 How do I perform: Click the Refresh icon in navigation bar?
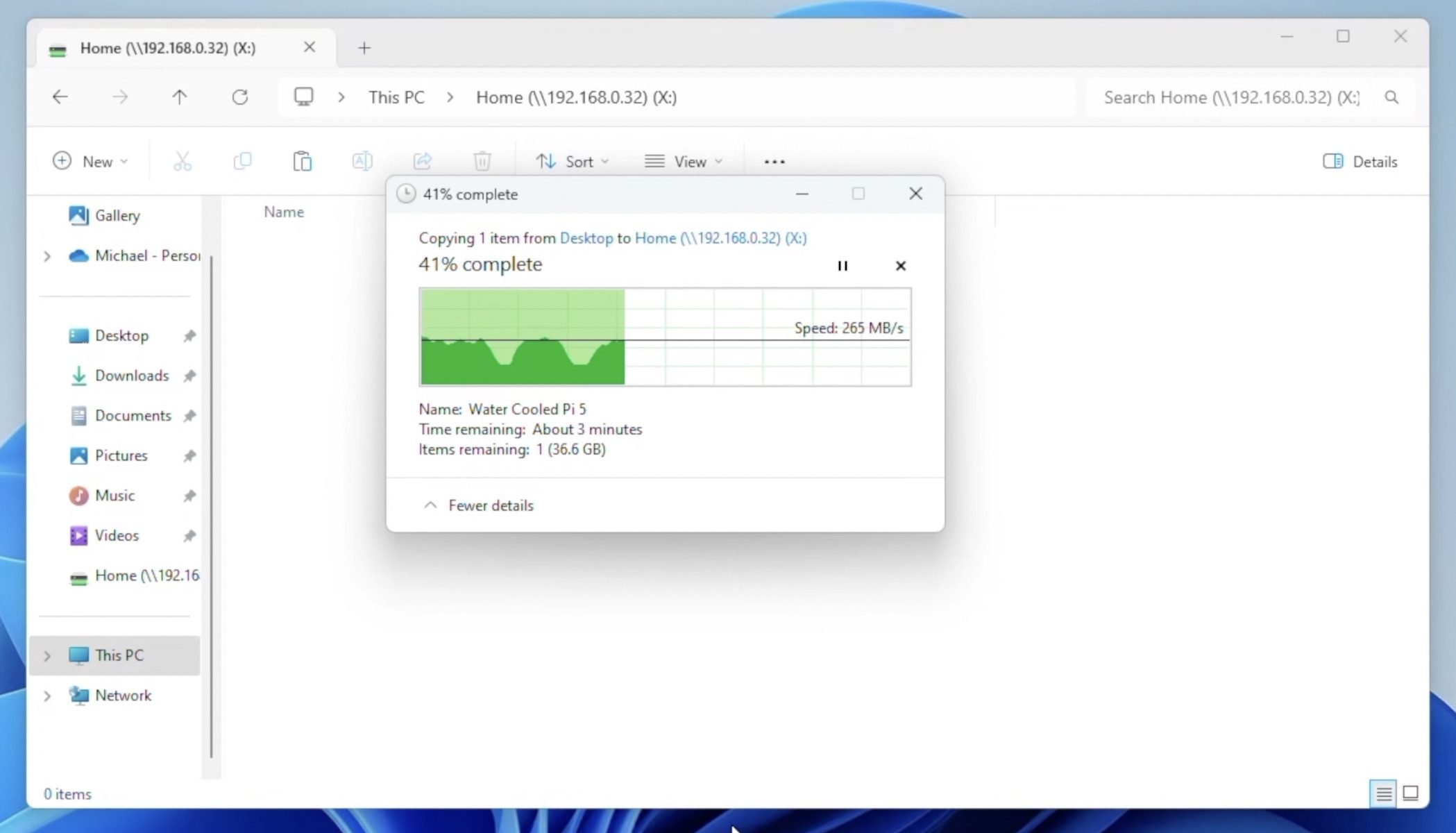tap(239, 97)
